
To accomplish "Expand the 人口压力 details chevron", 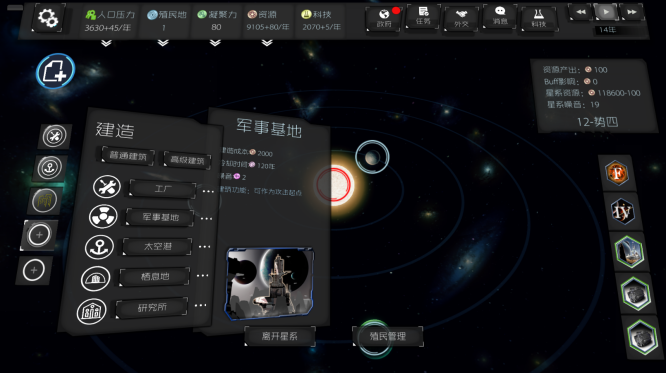I will (x=106, y=43).
